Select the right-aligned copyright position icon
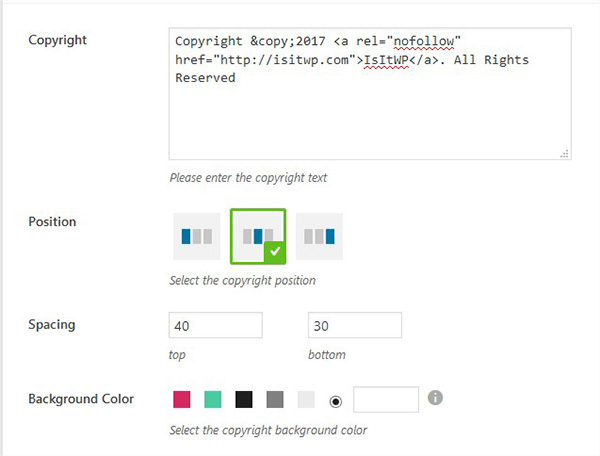 [x=319, y=236]
